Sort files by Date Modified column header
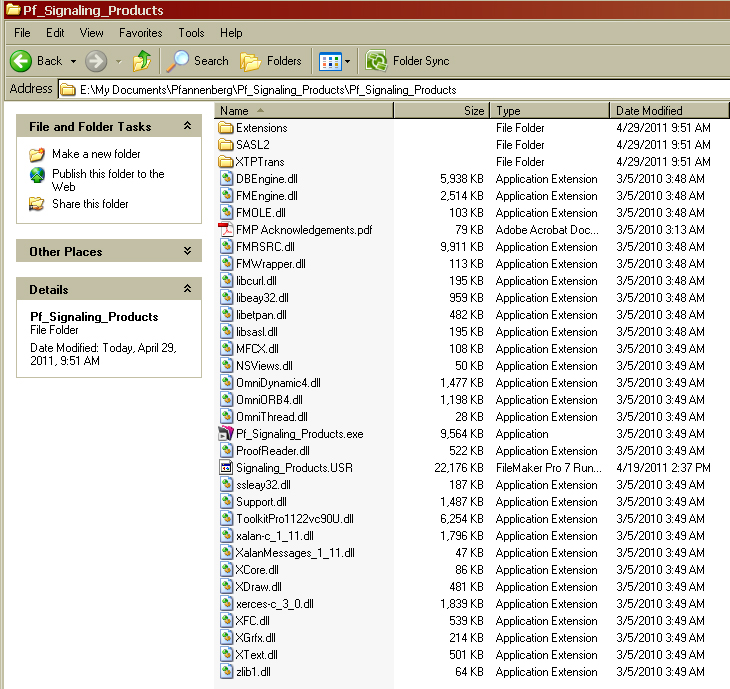730x689 pixels. pyautogui.click(x=648, y=111)
